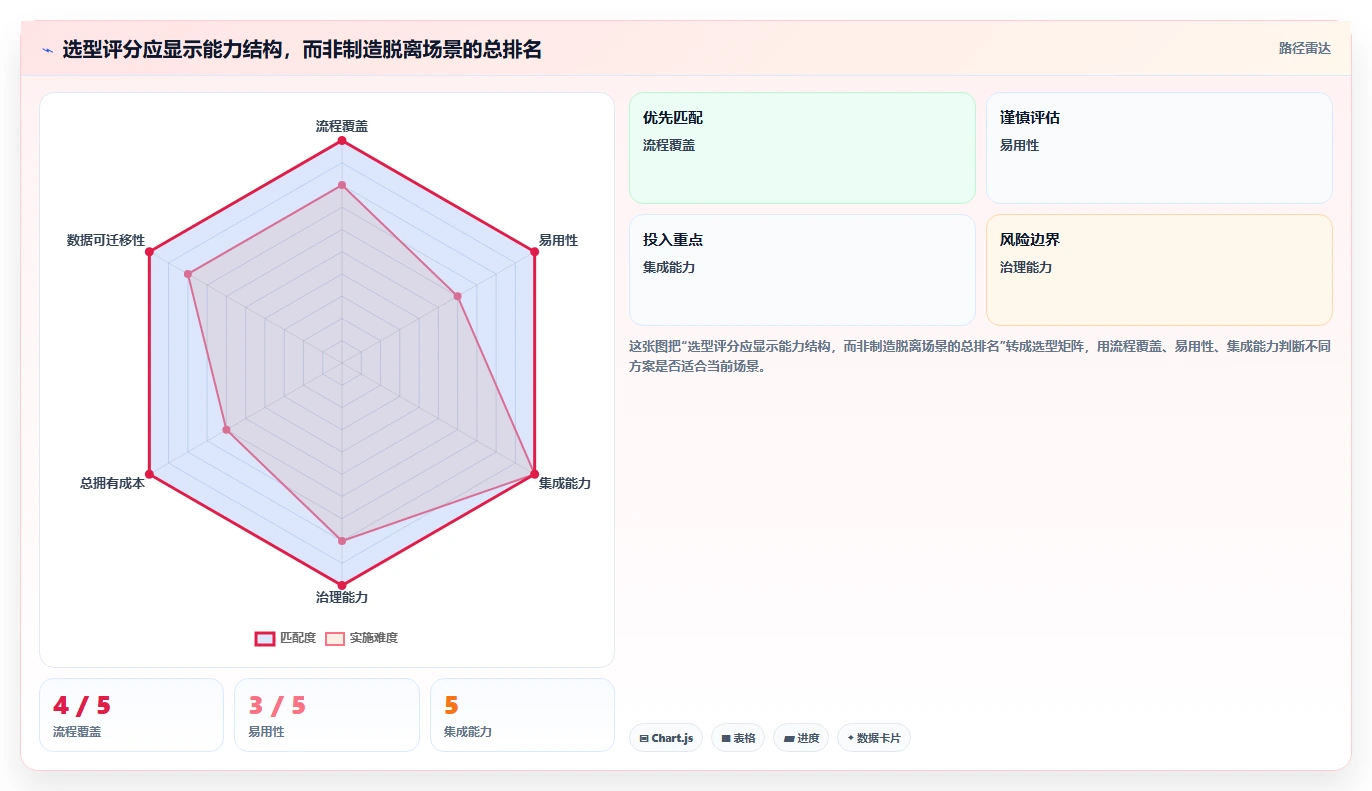1372x791 pixels.
Task: Click the 进度 tag chip
Action: tap(801, 738)
